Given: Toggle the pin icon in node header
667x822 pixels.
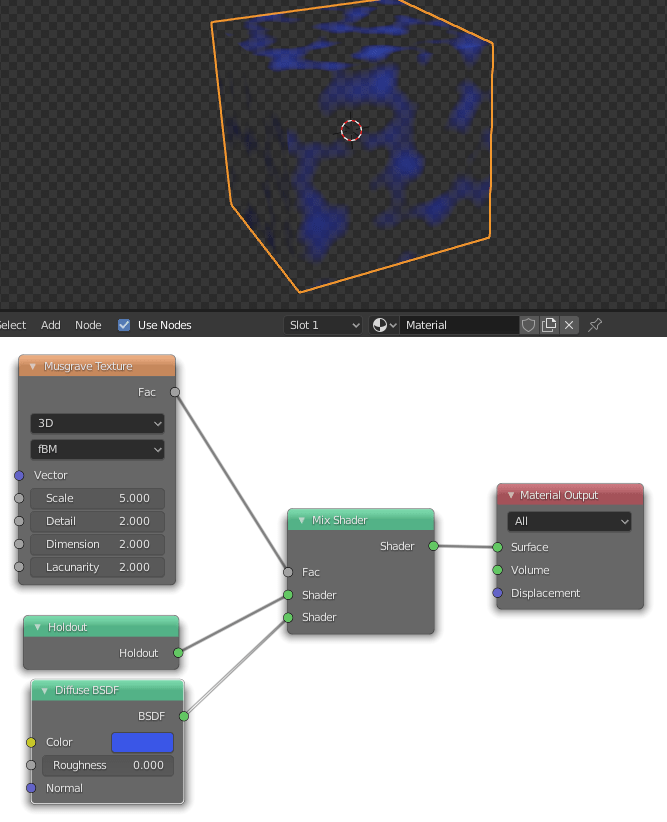Looking at the screenshot, I should (x=595, y=325).
